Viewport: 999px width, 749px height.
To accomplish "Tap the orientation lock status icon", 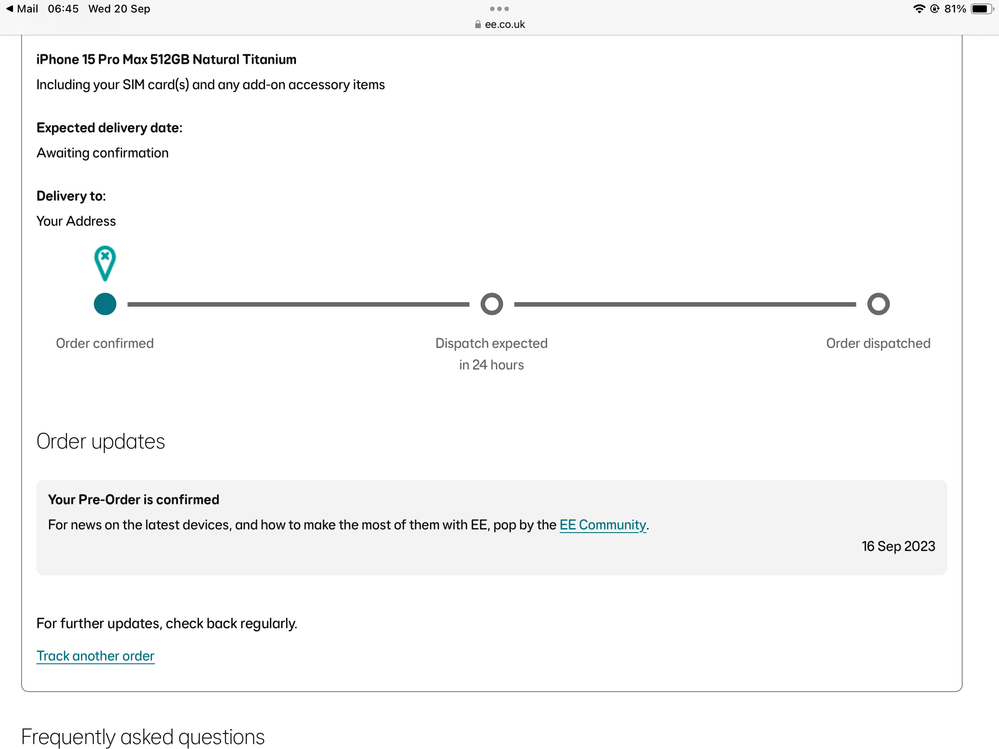I will click(x=934, y=9).
